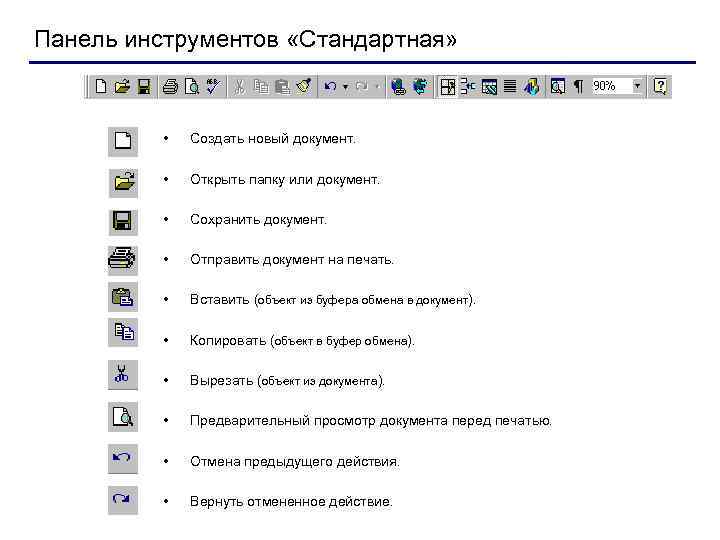
Task: Click the toolbar move handle at left edge
Action: point(86,86)
